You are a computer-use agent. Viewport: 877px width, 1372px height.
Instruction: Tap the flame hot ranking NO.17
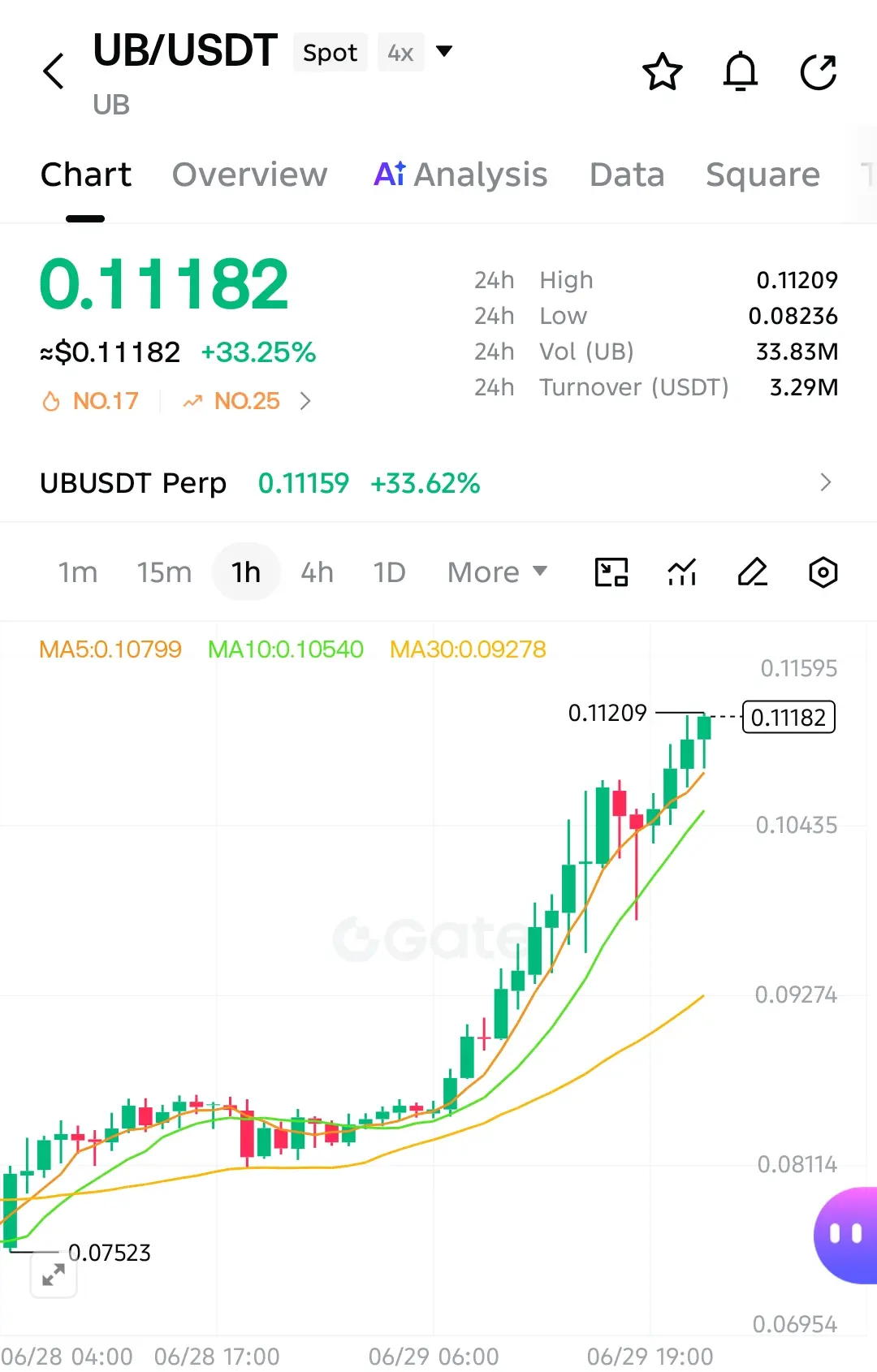click(x=90, y=401)
